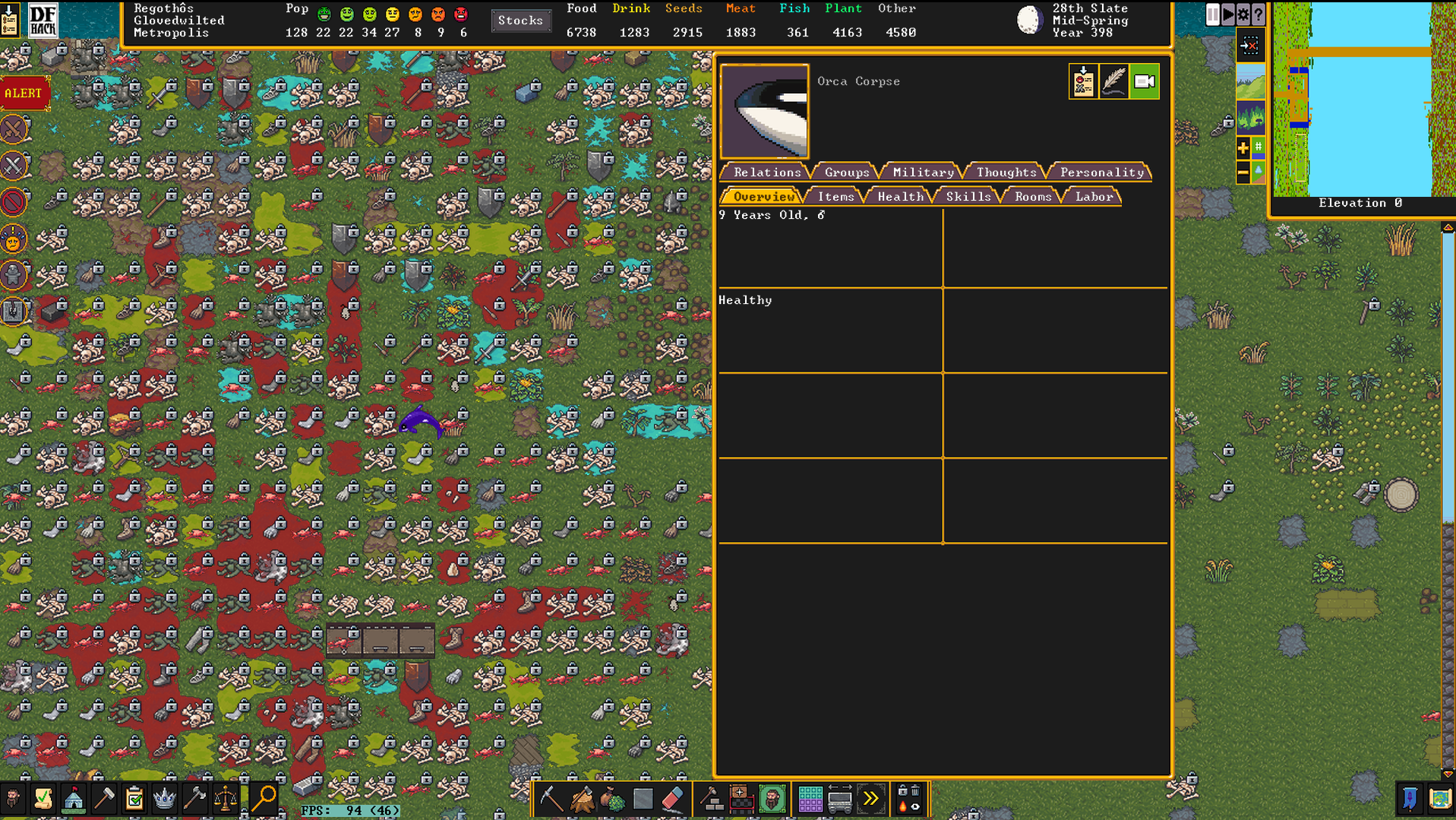Viewport: 1456px width, 820px height.
Task: Open the cage trap alert icon
Action: coord(14,311)
